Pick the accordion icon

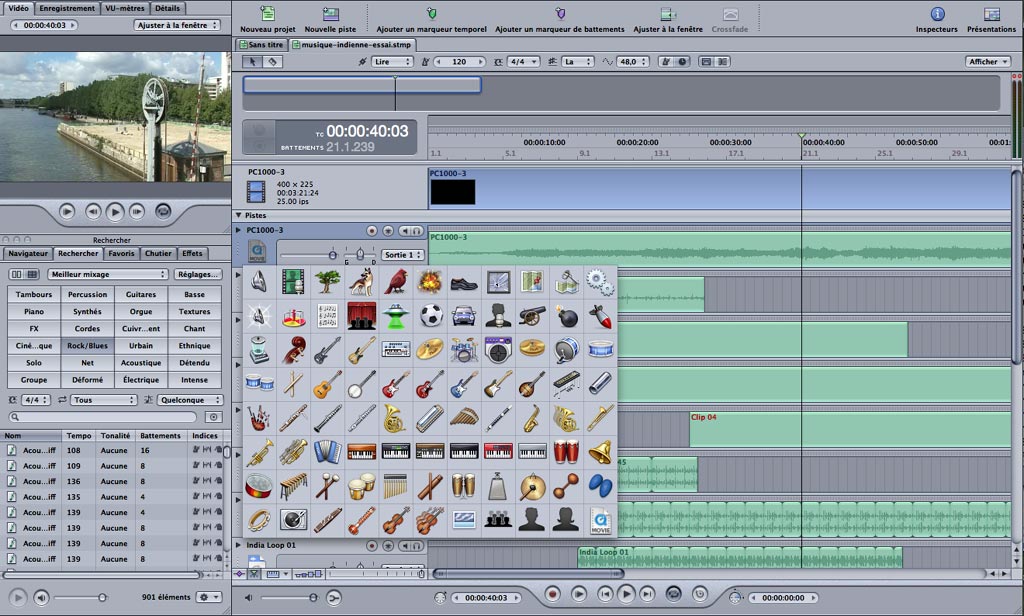point(327,452)
